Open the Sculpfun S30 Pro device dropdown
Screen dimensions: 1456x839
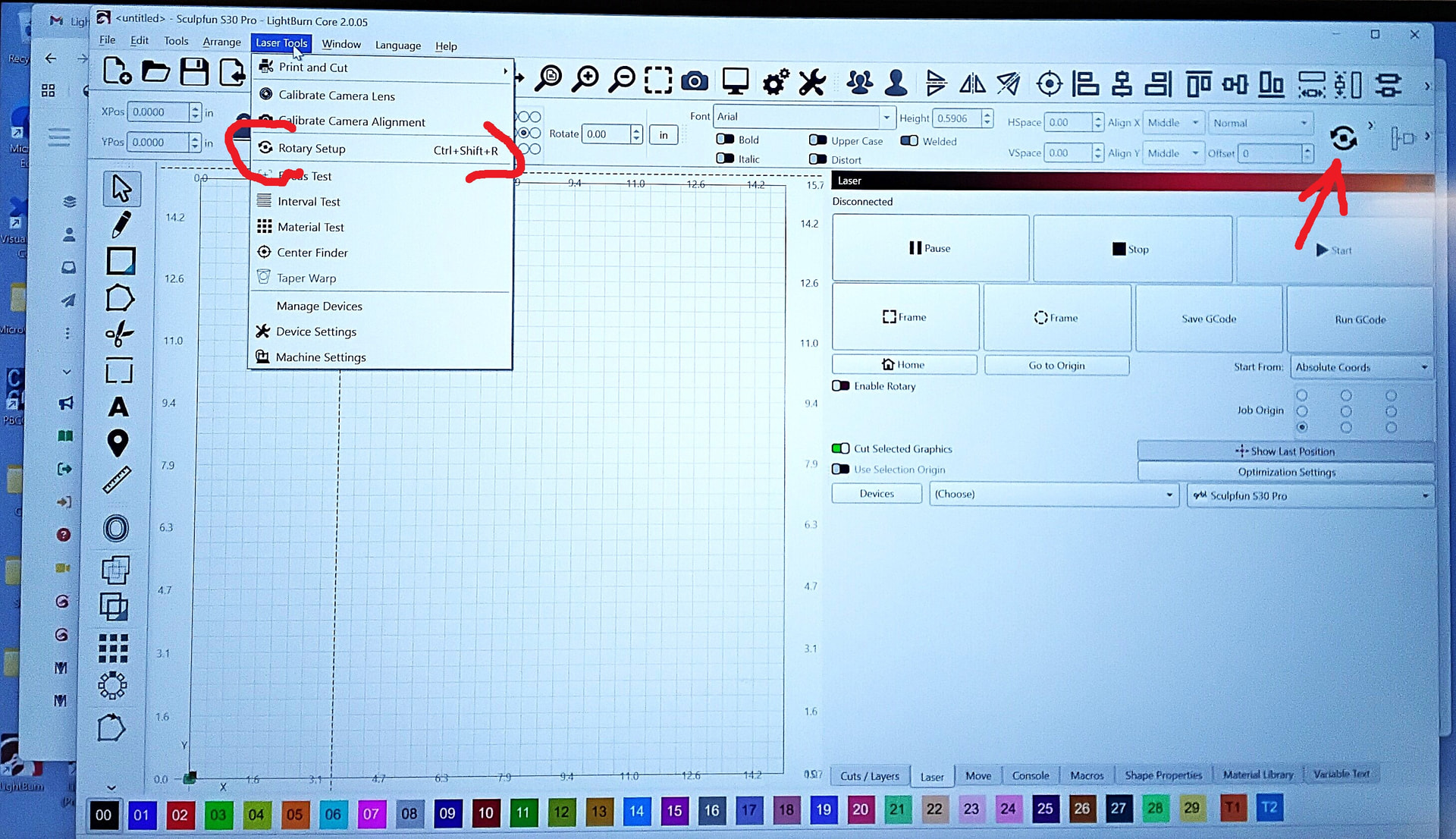[x=1310, y=495]
